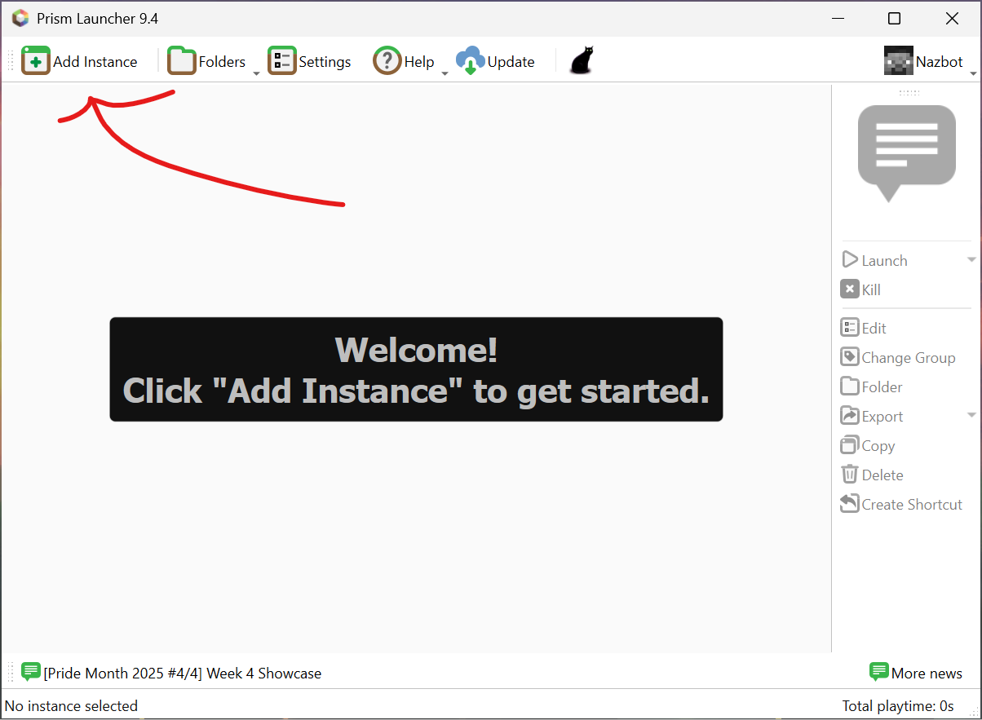Open Settings from the toolbar
Image resolution: width=982 pixels, height=720 pixels.
point(310,61)
